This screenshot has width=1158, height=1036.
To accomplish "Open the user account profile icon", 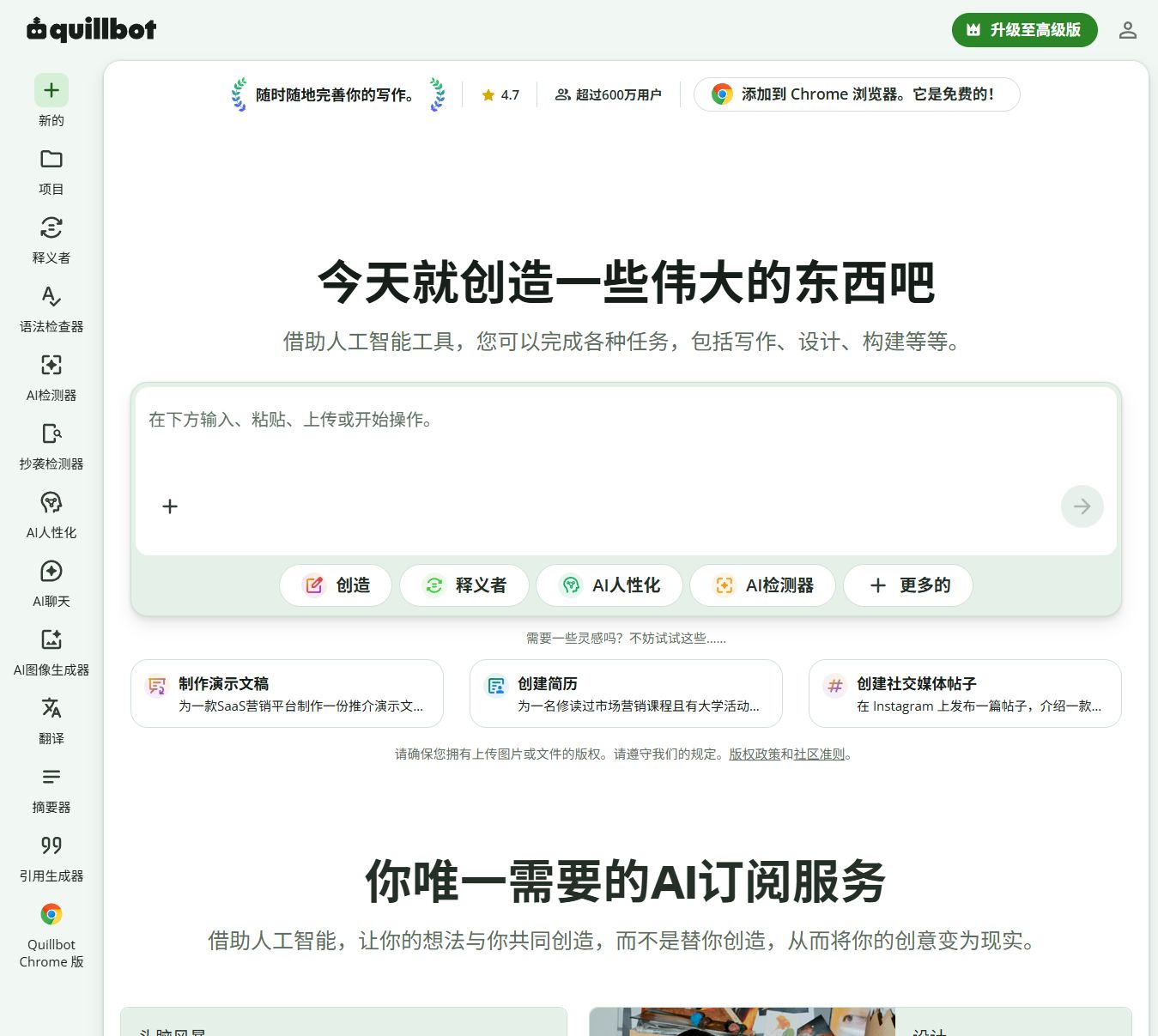I will tap(1128, 30).
